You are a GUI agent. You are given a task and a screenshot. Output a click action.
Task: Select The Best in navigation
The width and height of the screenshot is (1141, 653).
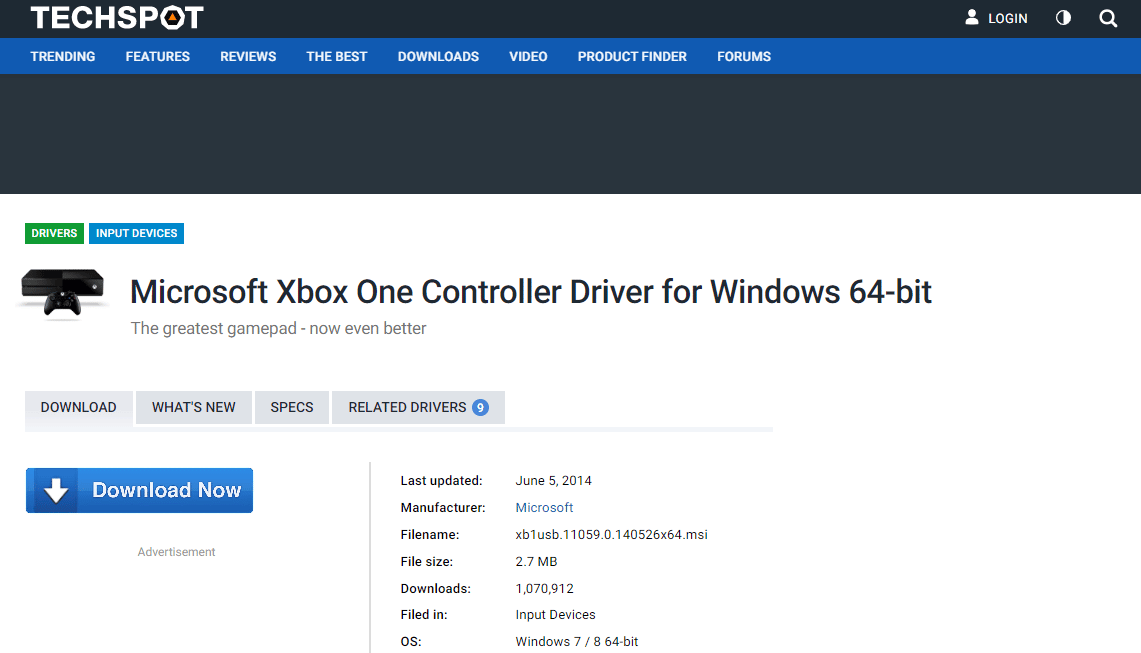pos(337,57)
